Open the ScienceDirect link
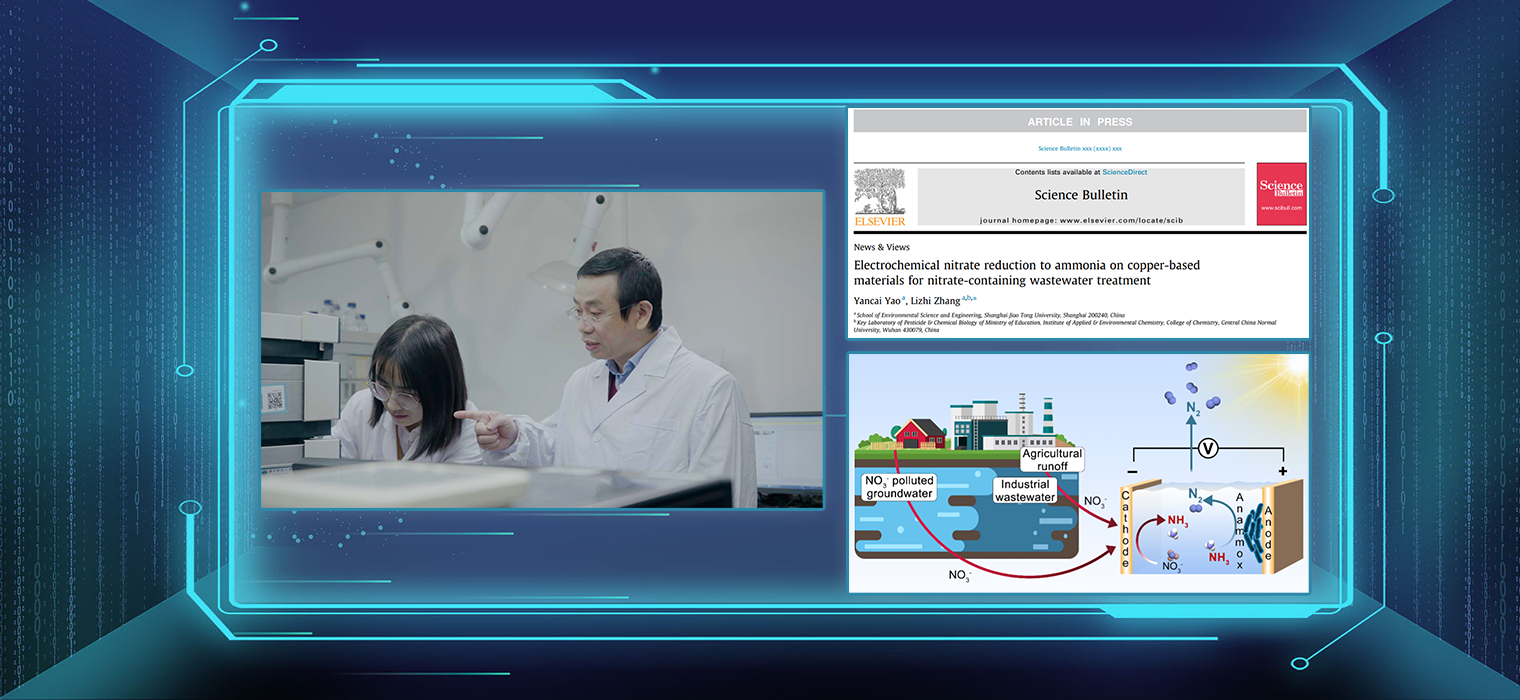Screen dimensions: 1520x700 point(1124,172)
